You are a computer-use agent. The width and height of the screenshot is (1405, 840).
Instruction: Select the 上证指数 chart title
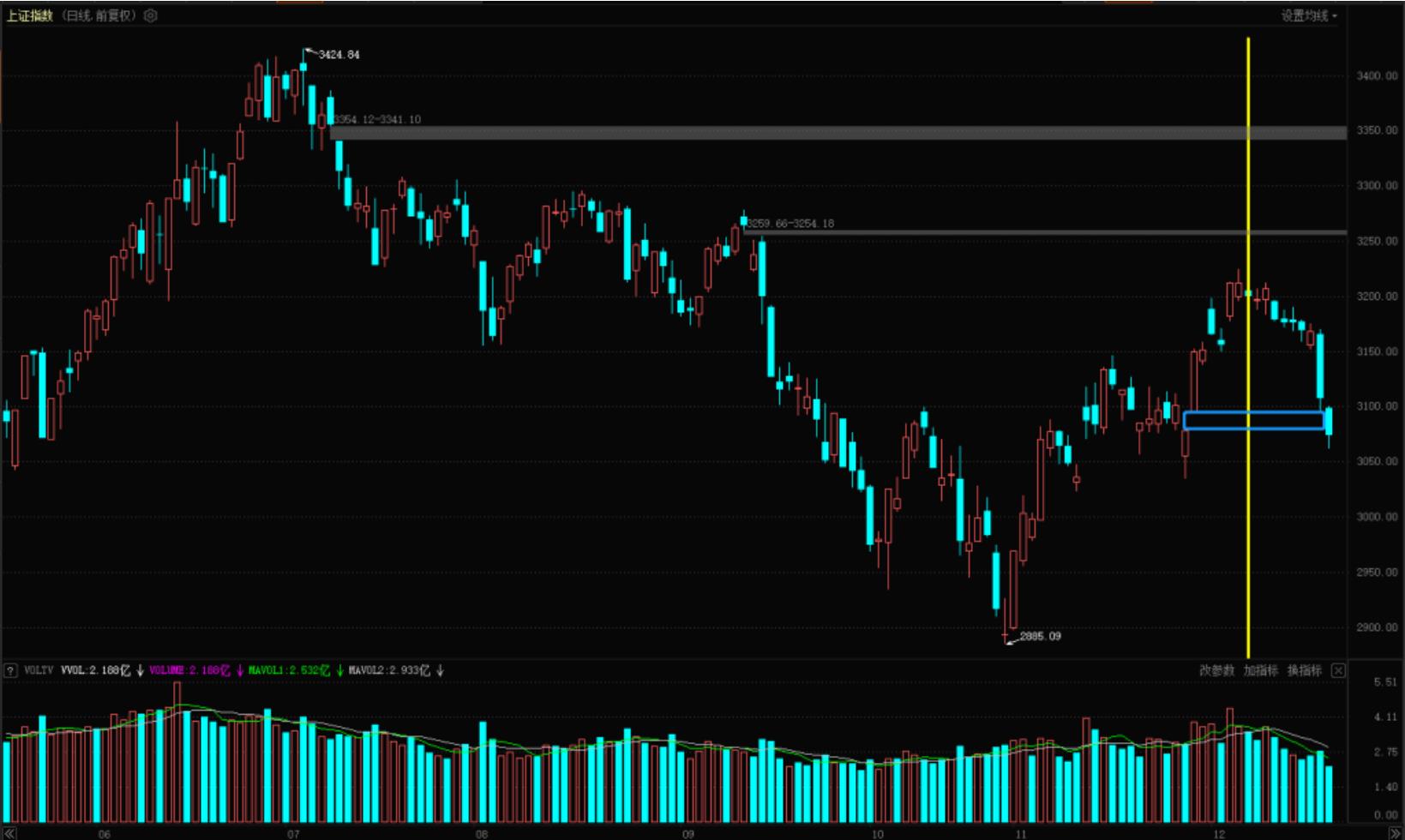29,15
